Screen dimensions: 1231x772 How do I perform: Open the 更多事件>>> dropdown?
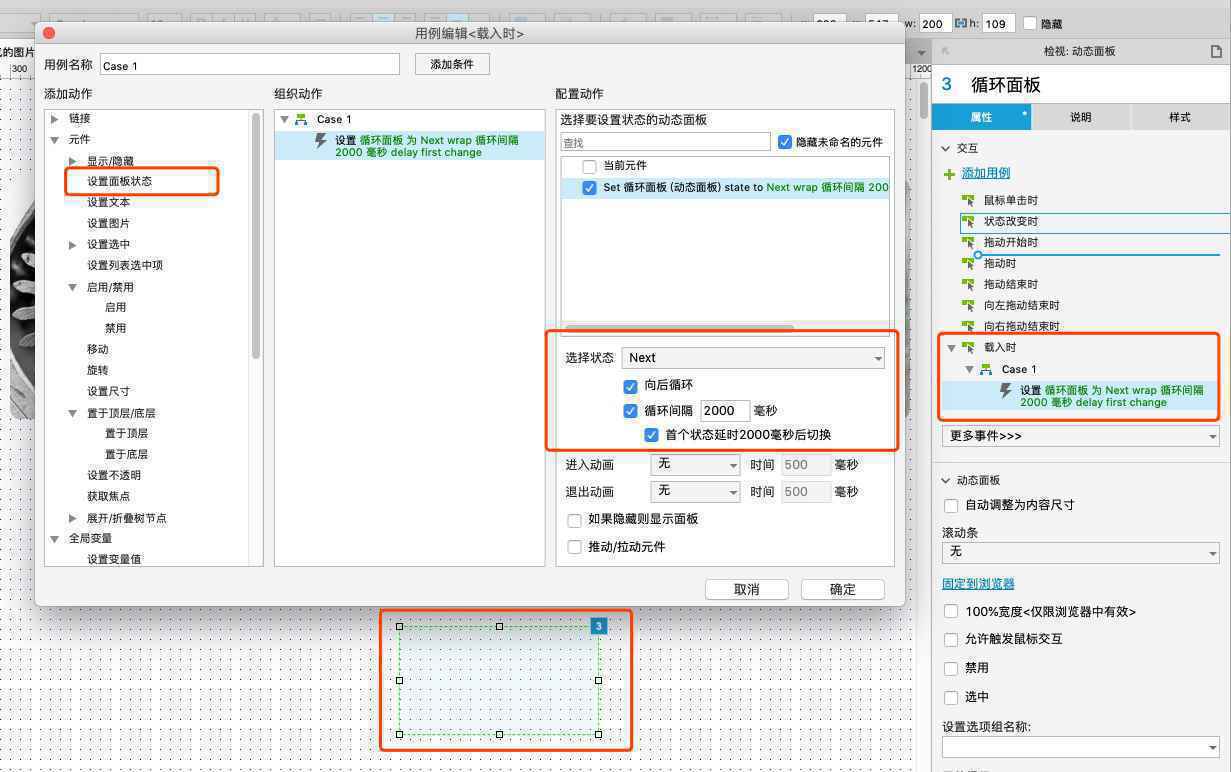pos(1081,436)
